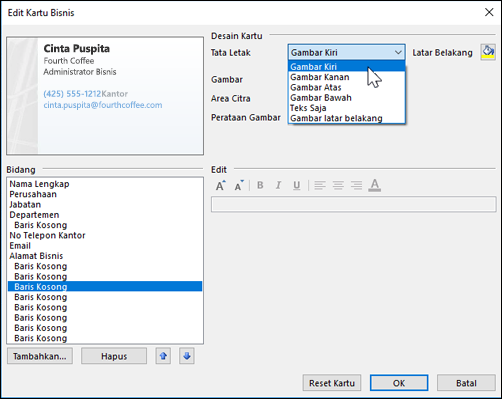Select the last Baris Kosong row in Bidang

(x=105, y=338)
